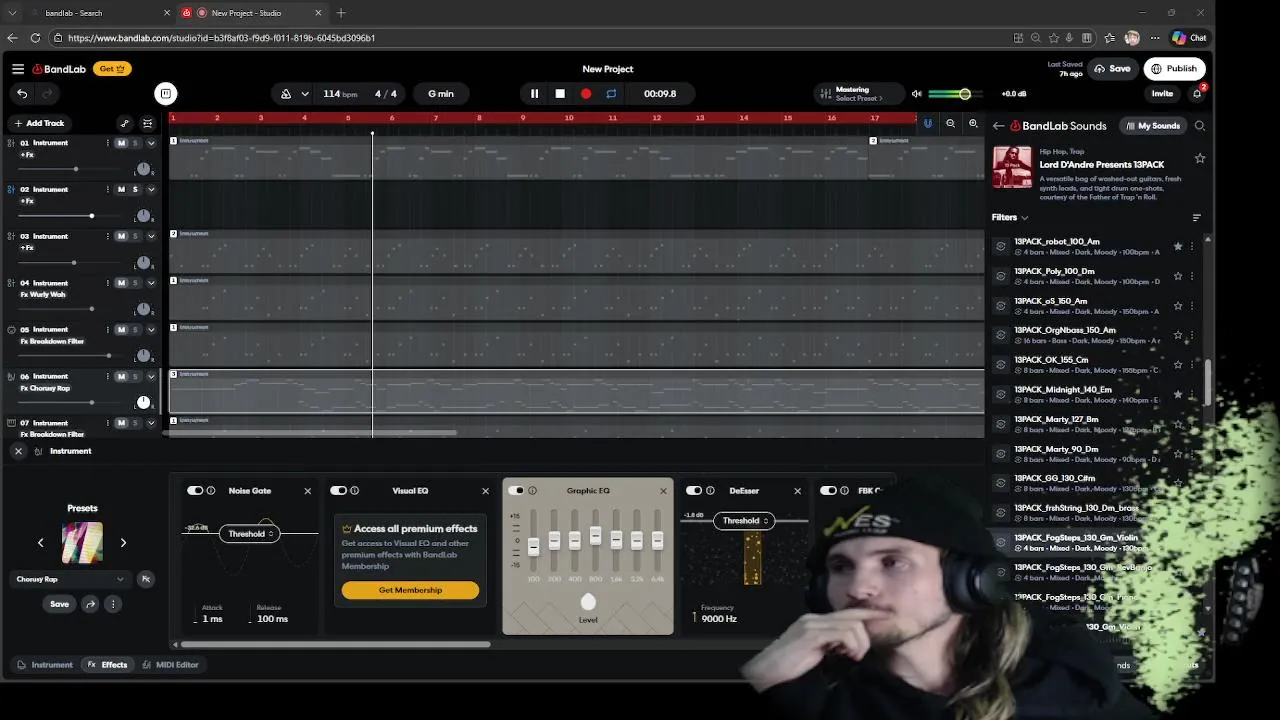Favorite 13PACK_Poly_100_Dm sample
The height and width of the screenshot is (720, 1280).
pyautogui.click(x=1178, y=275)
